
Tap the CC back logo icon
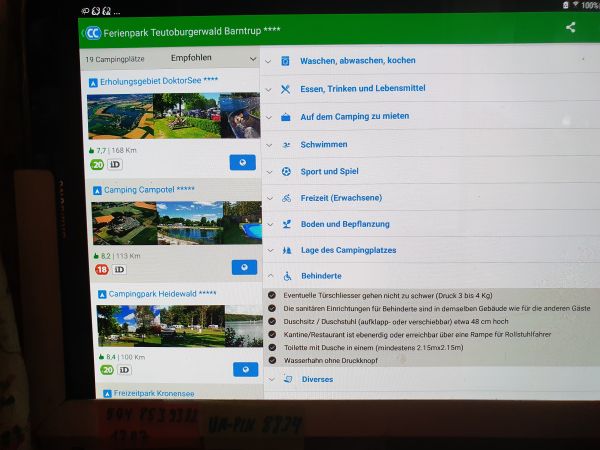point(92,32)
